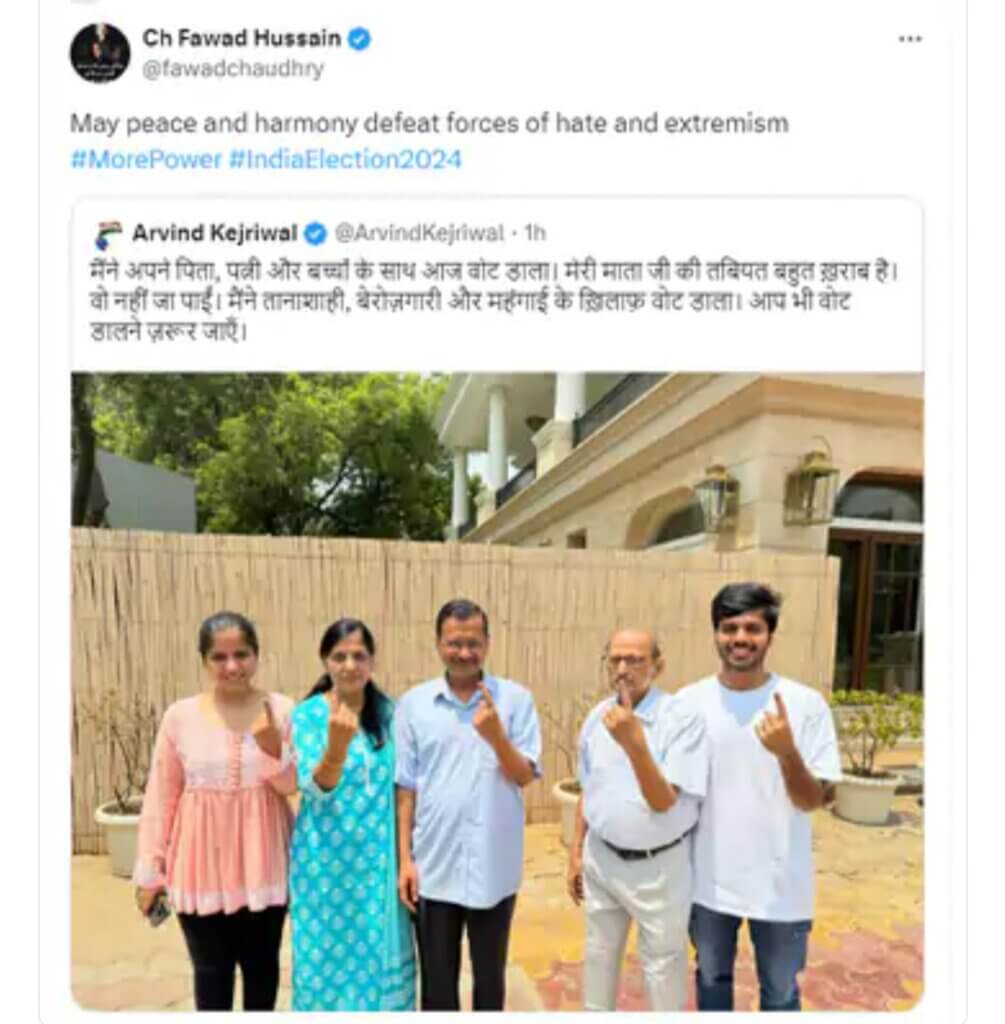The image size is (1005, 1024).
Task: Click the quoted tweet's Hindi text
Action: 494,301
